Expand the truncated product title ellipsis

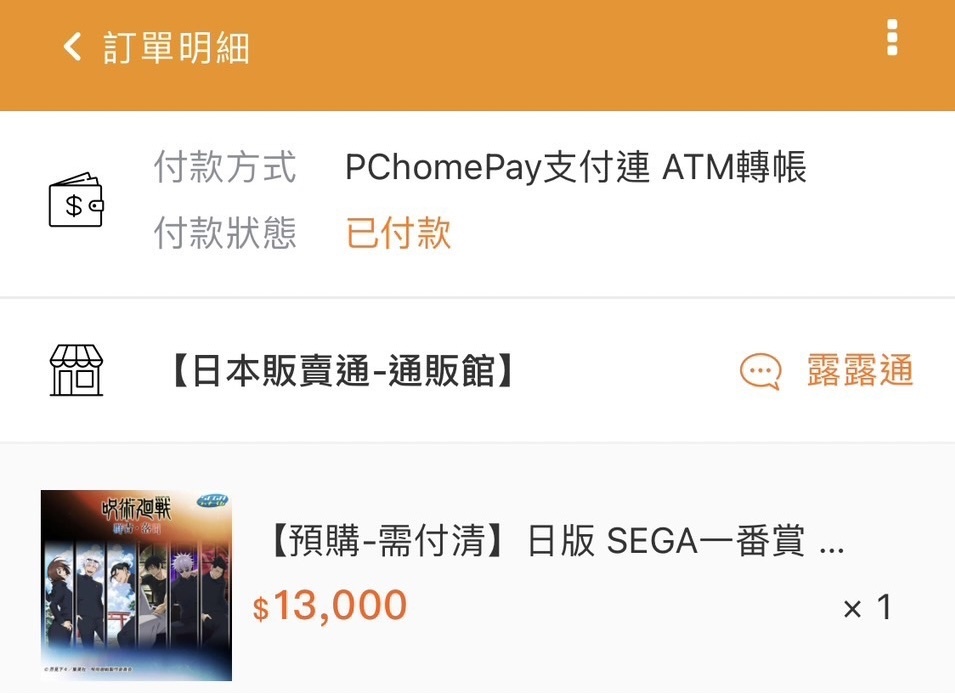point(831,548)
